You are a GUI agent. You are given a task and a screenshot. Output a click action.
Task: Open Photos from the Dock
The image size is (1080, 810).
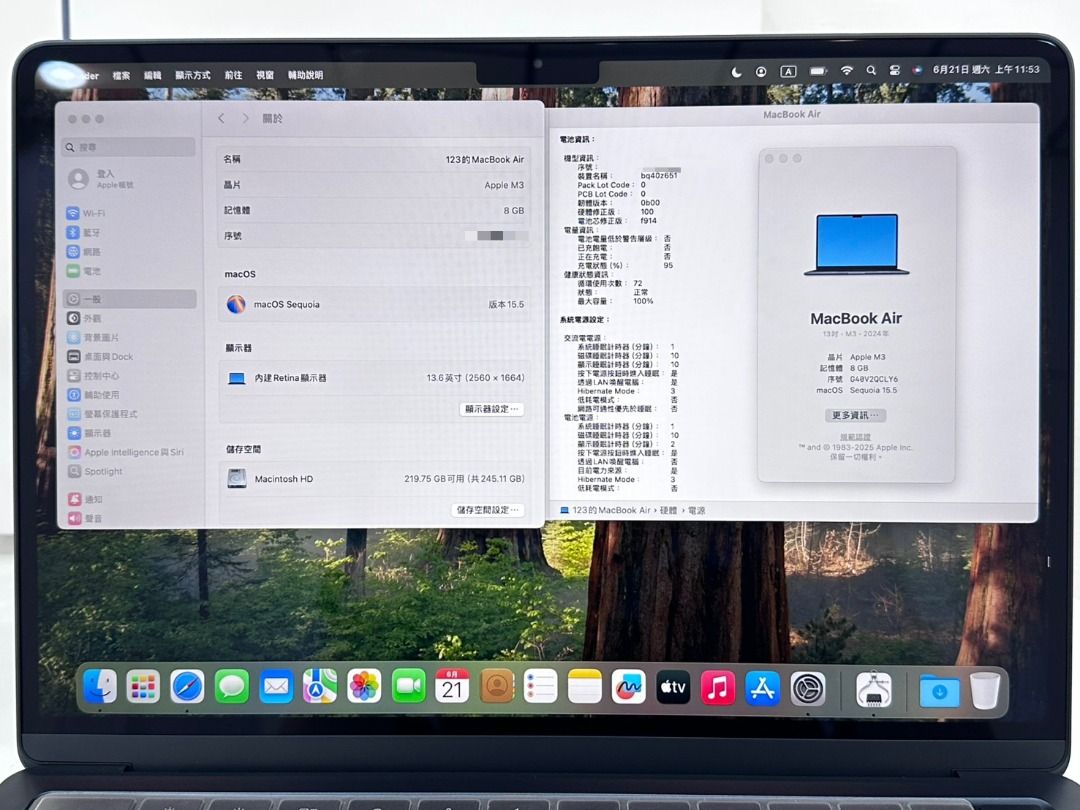click(x=364, y=687)
